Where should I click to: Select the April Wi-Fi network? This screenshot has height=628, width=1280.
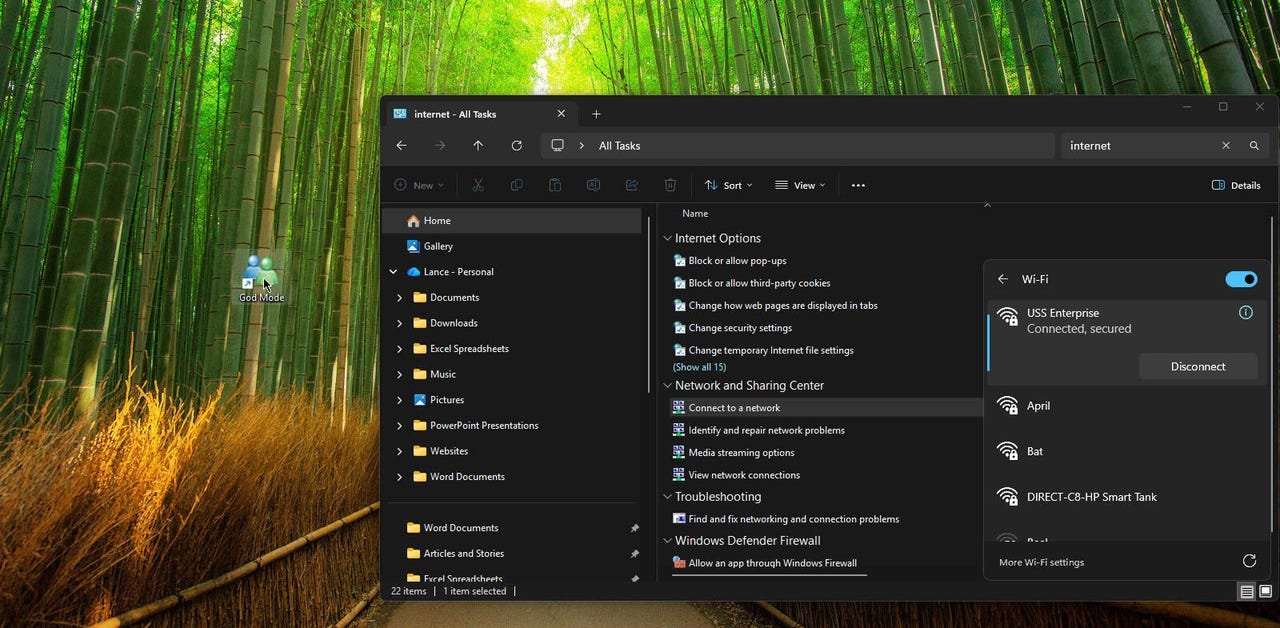[x=1038, y=406]
